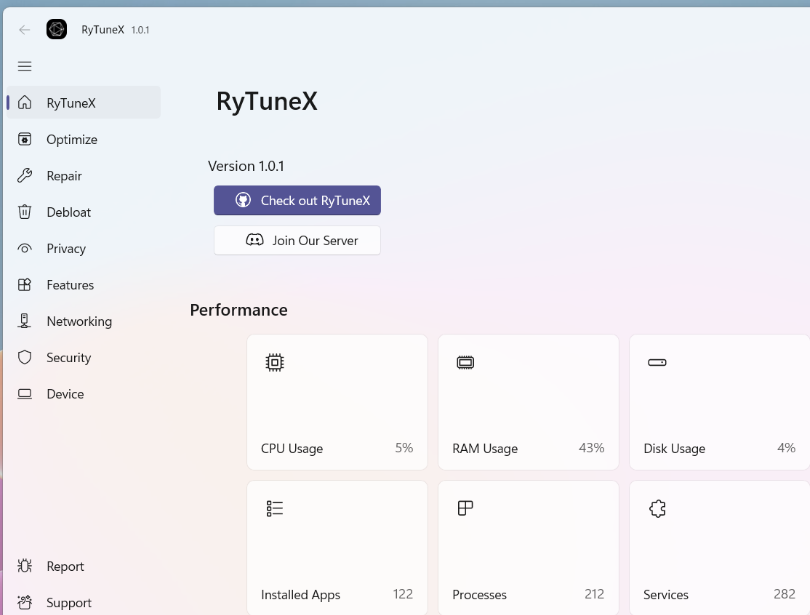The width and height of the screenshot is (810, 615).
Task: Open Support from the sidebar icon
Action: (24, 602)
